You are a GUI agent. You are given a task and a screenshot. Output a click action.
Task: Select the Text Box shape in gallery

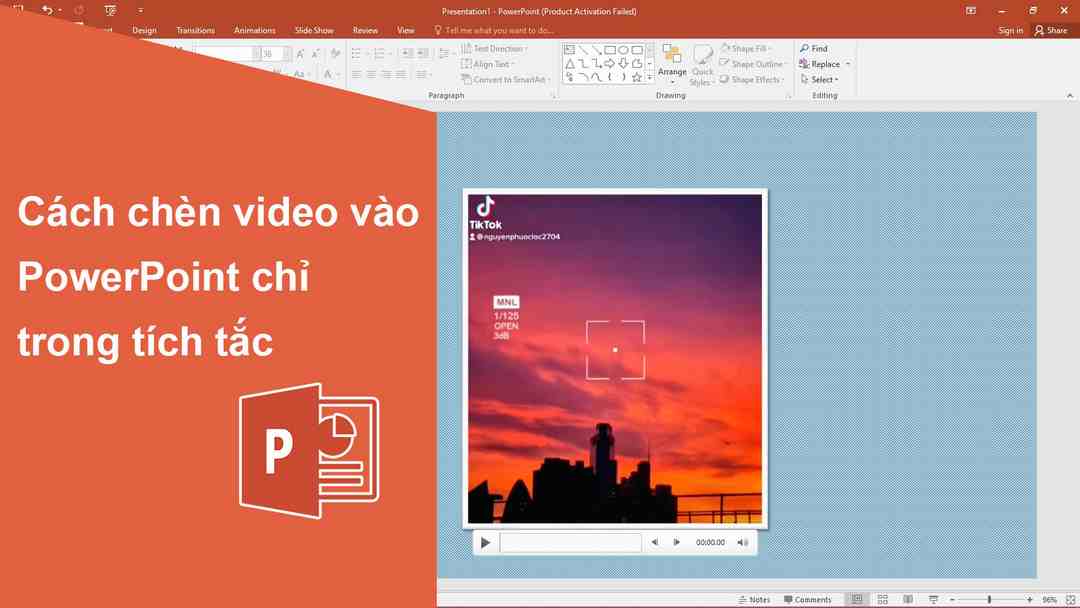coord(569,50)
